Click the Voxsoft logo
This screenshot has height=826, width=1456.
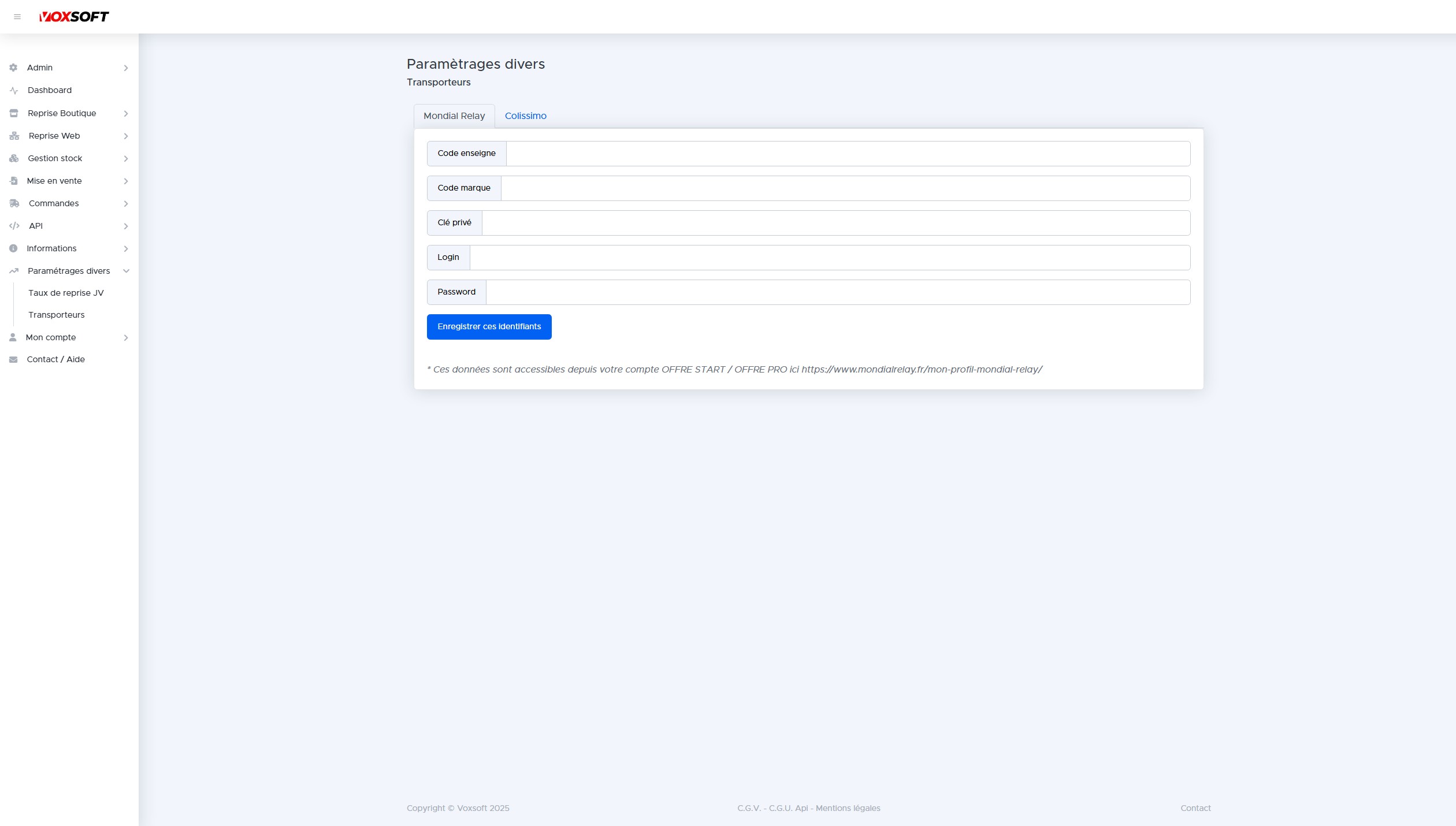coord(74,17)
